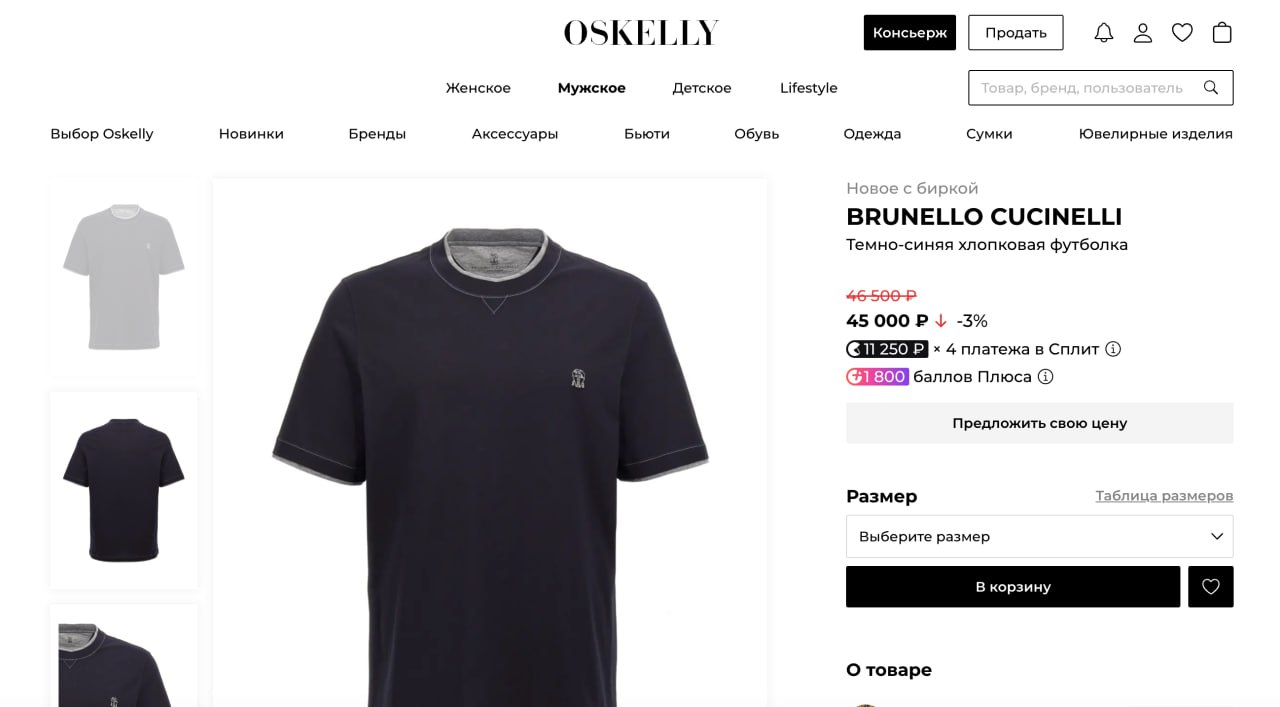Open the Обувь category menu

(757, 134)
